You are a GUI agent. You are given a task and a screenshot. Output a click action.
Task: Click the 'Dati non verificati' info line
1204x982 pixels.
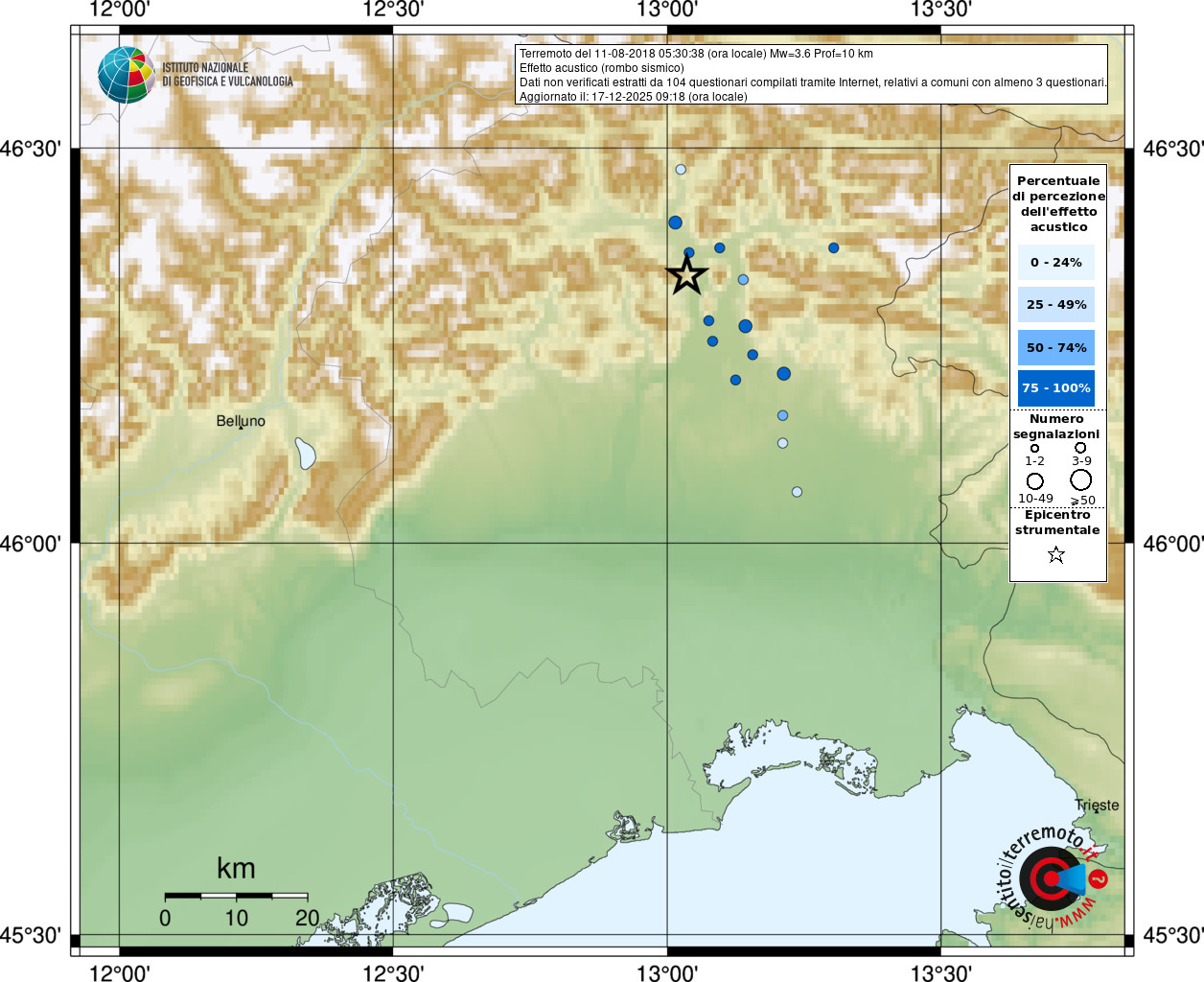point(813,82)
